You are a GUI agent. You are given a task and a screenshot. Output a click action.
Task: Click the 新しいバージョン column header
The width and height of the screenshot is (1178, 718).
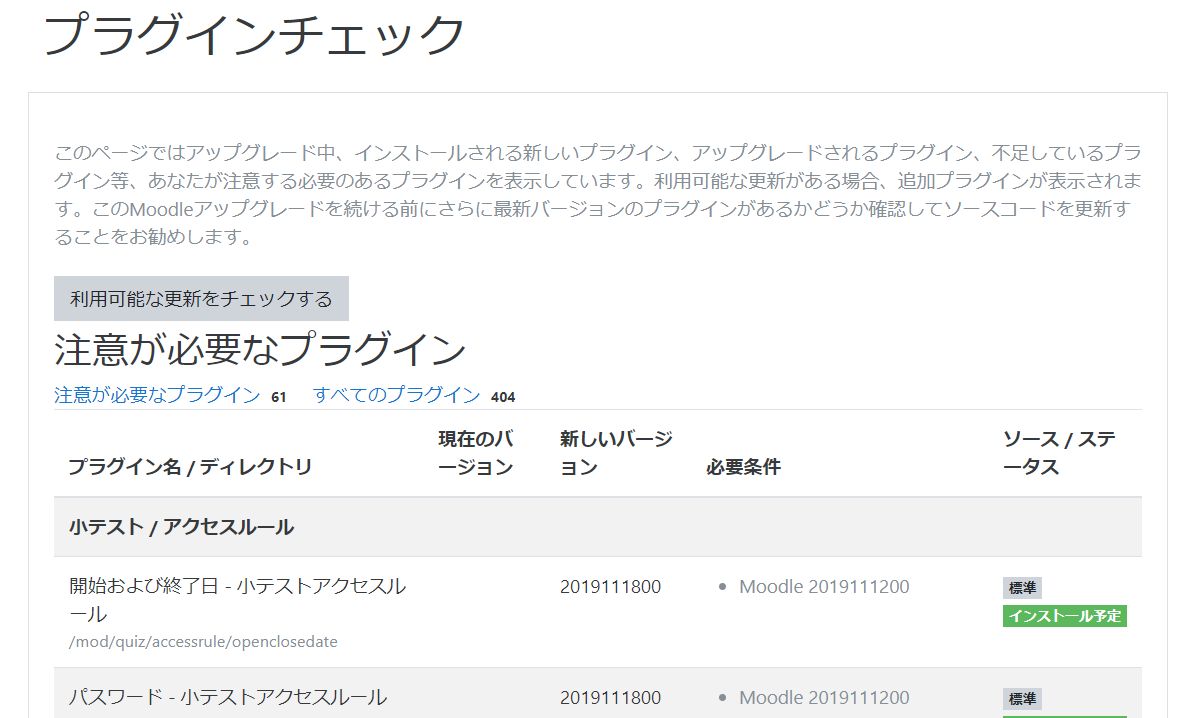click(615, 453)
